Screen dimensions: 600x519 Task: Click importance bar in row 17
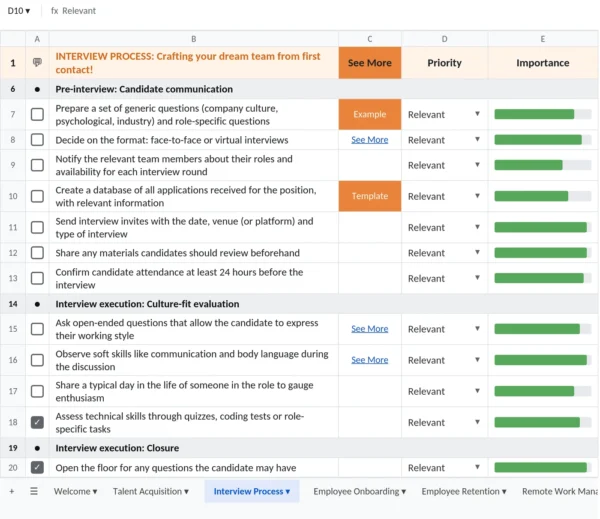(543, 391)
